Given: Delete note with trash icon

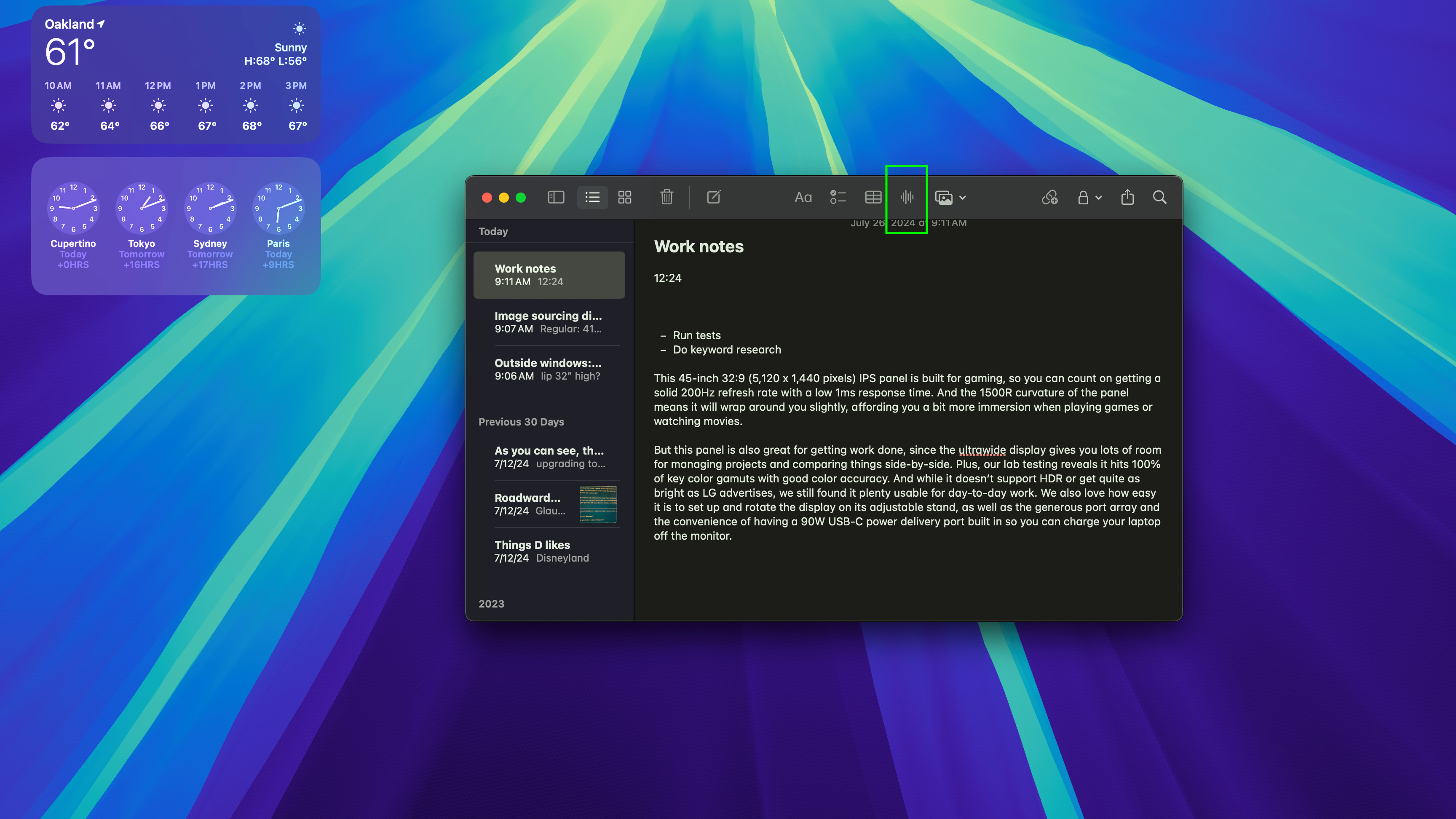Looking at the screenshot, I should point(666,197).
